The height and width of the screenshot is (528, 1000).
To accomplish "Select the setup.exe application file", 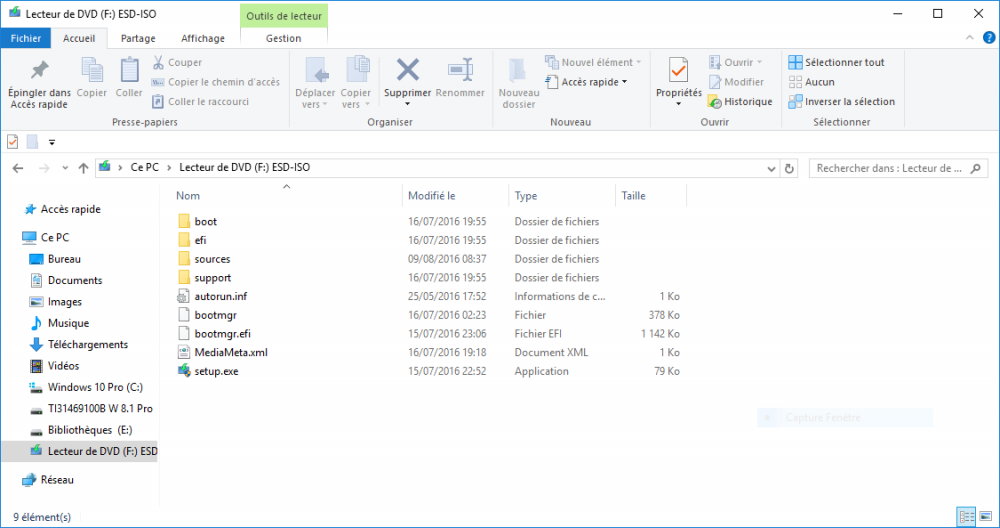I will tap(216, 371).
